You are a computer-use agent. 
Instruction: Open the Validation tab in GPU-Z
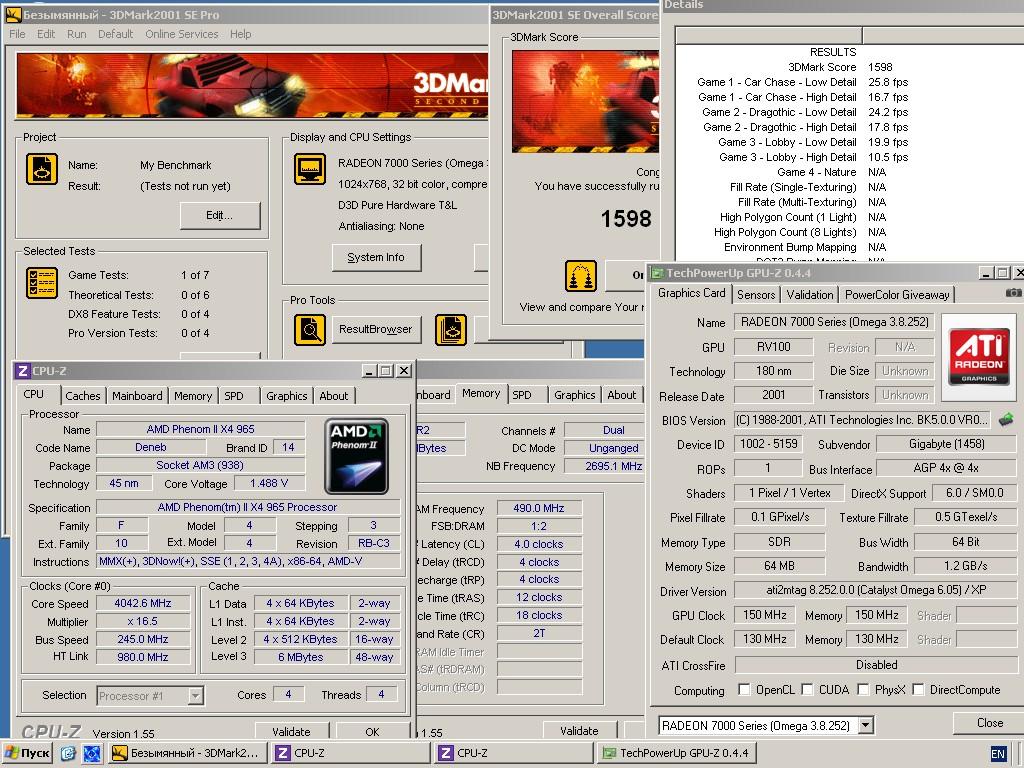click(x=810, y=295)
